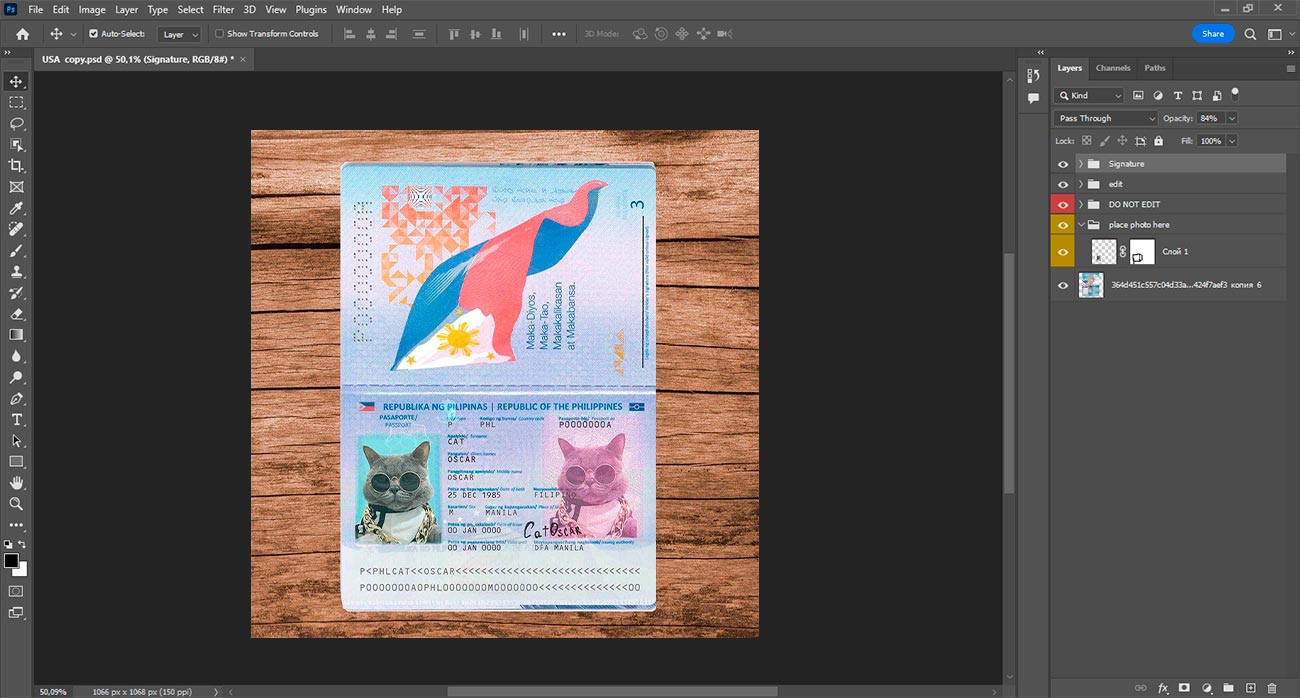This screenshot has width=1300, height=698.
Task: Select the Crop tool
Action: pyautogui.click(x=16, y=166)
